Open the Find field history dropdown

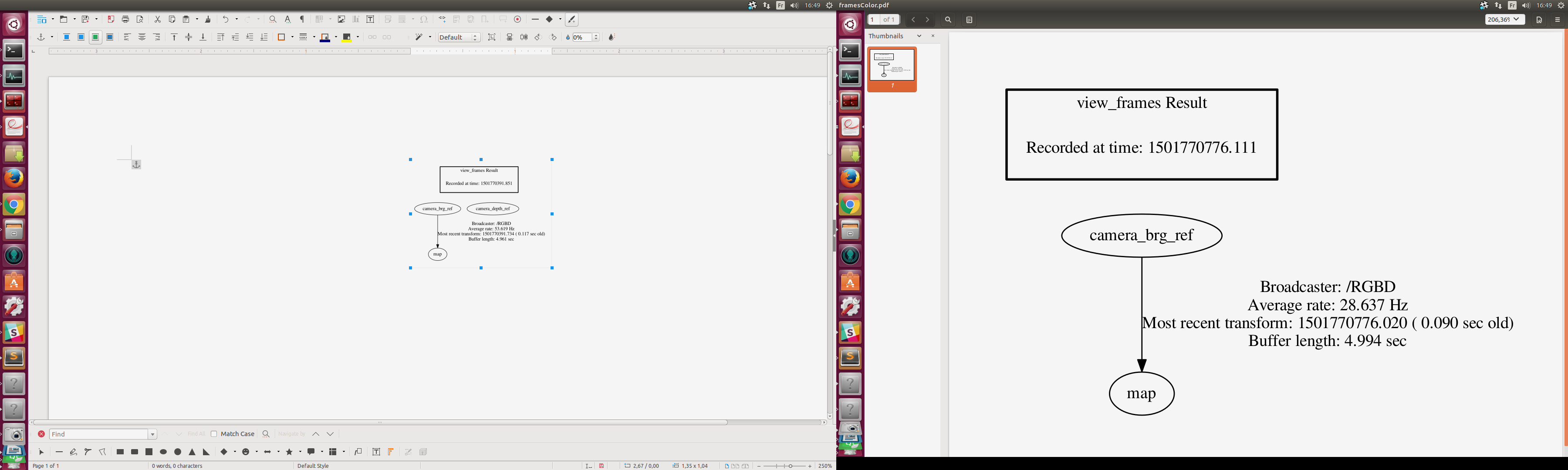[x=153, y=434]
